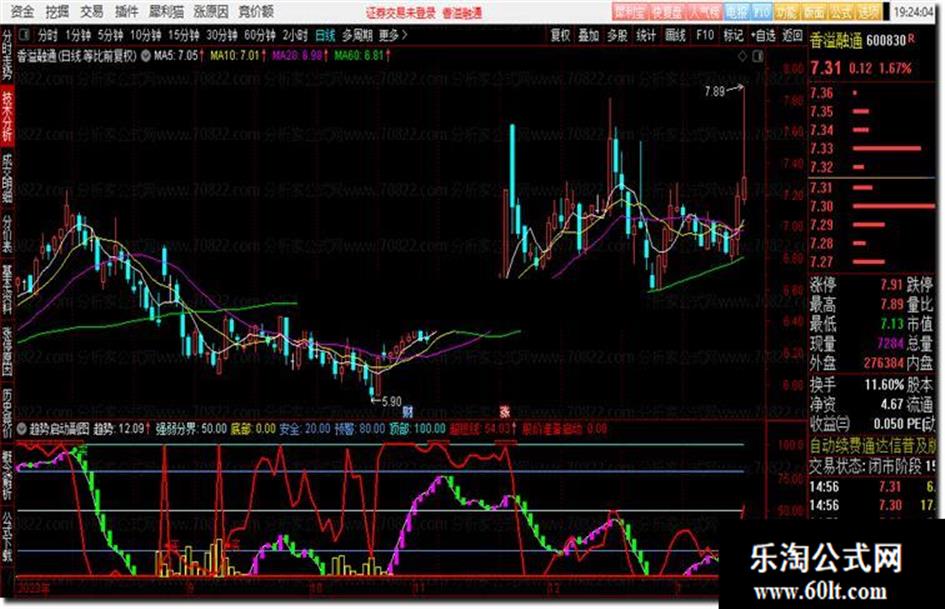Screen dimensions: 945x609
Task: Switch to 1分钟 period
Action: 77,36
